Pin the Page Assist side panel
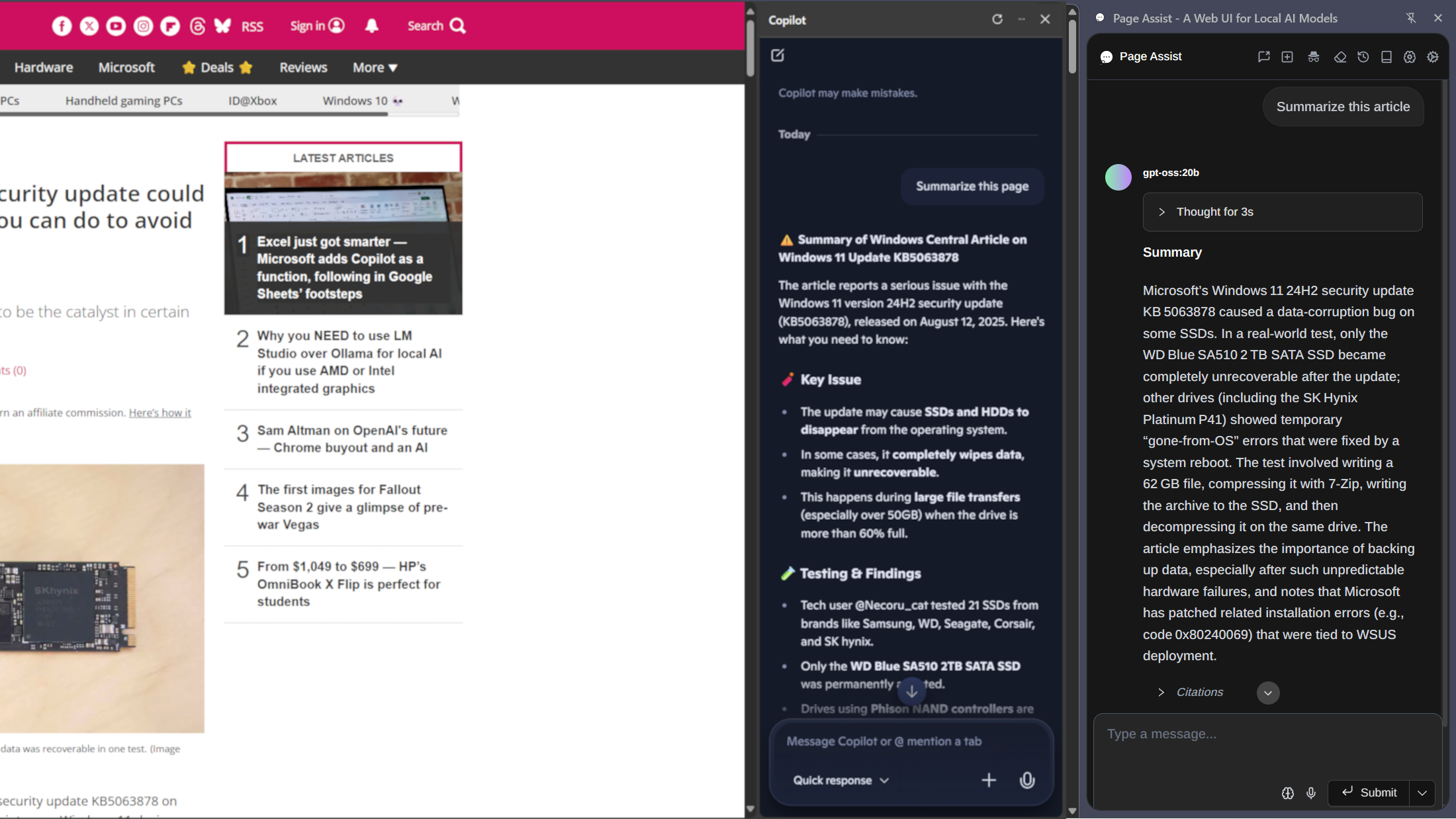The image size is (1456, 819). 1410,18
